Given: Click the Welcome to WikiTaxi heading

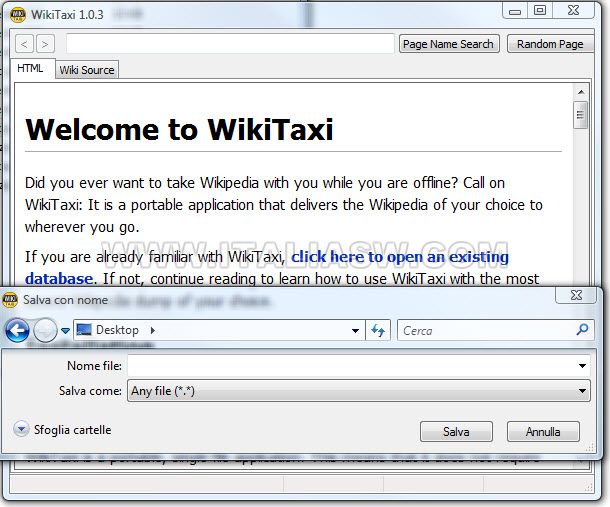Looking at the screenshot, I should [179, 130].
